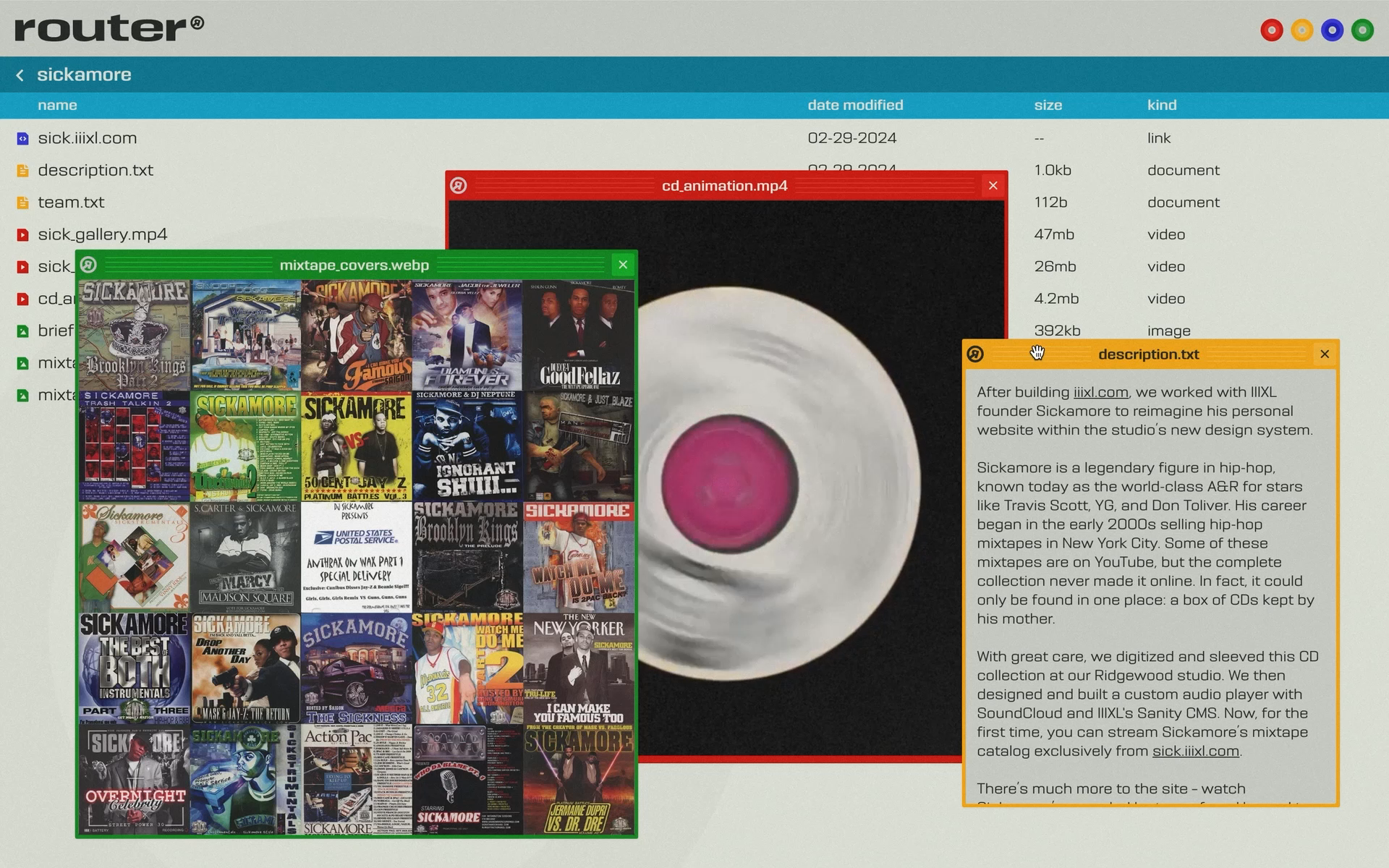Follow the sick.iiixl.com link in the description text
This screenshot has height=868, width=1389.
(1194, 752)
